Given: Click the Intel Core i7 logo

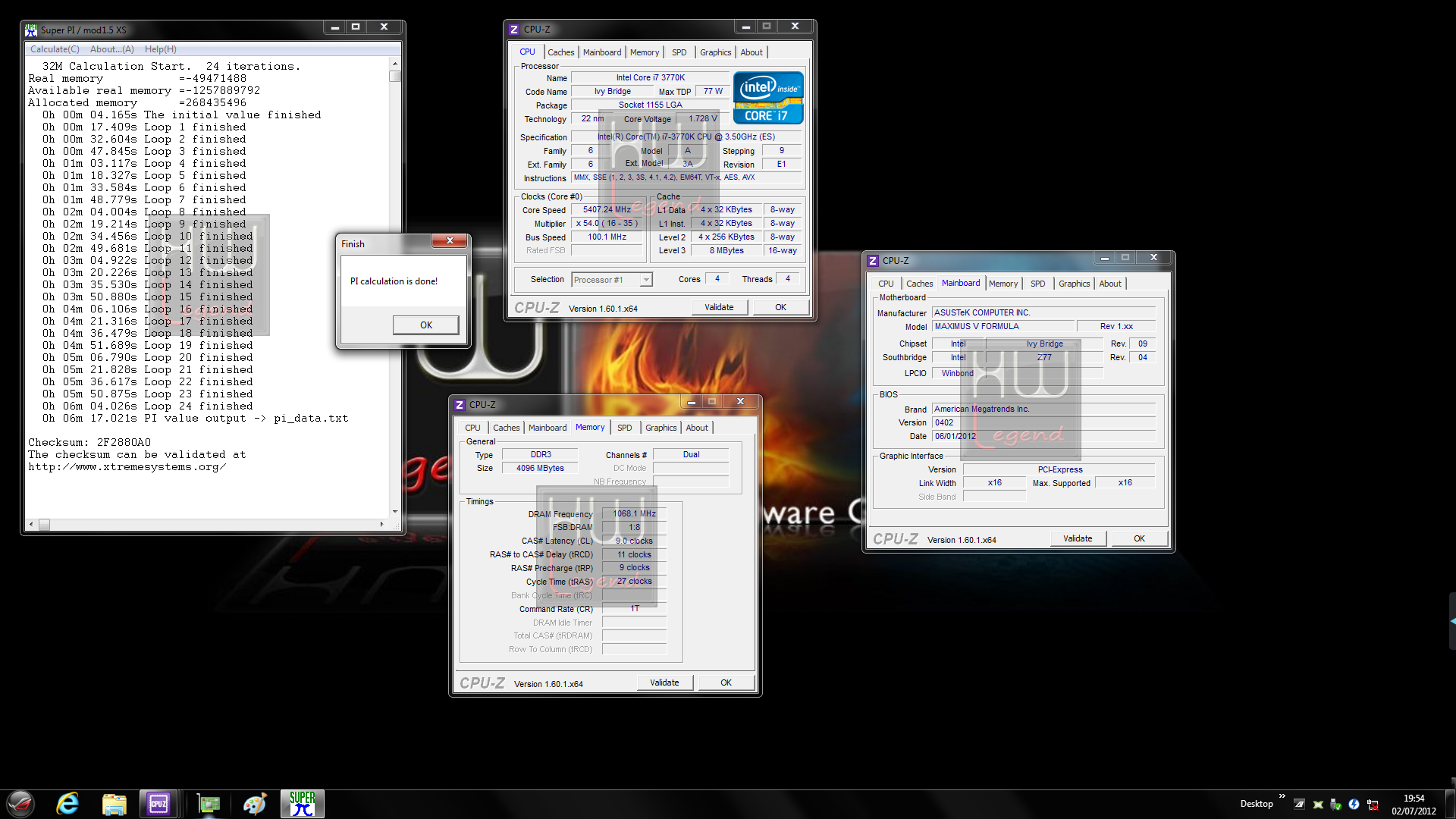Looking at the screenshot, I should pos(768,97).
